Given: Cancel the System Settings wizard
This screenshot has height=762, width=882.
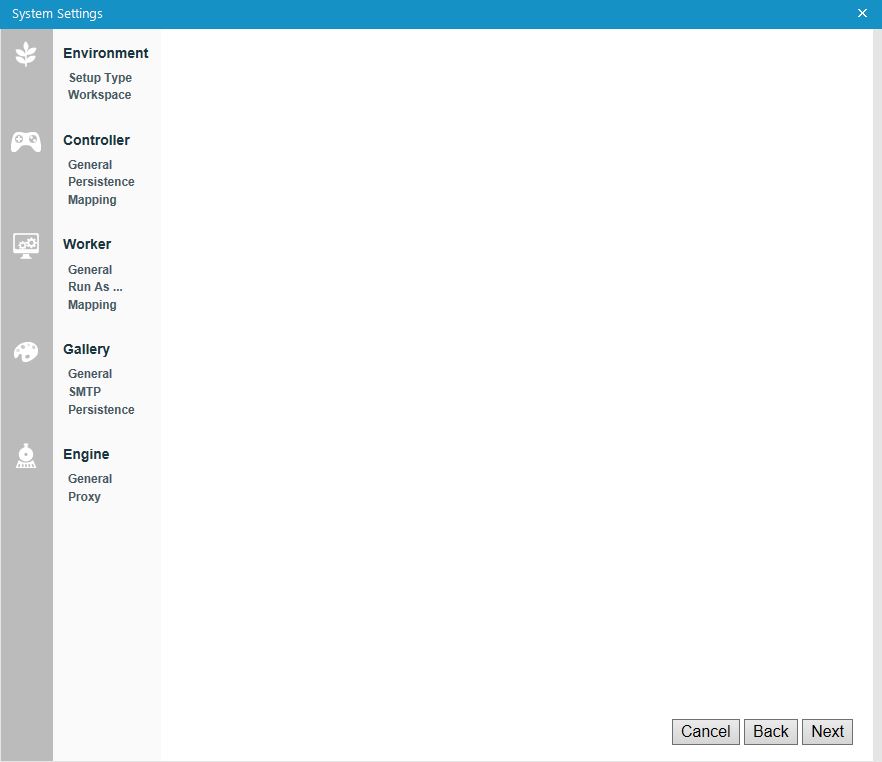Looking at the screenshot, I should 705,731.
